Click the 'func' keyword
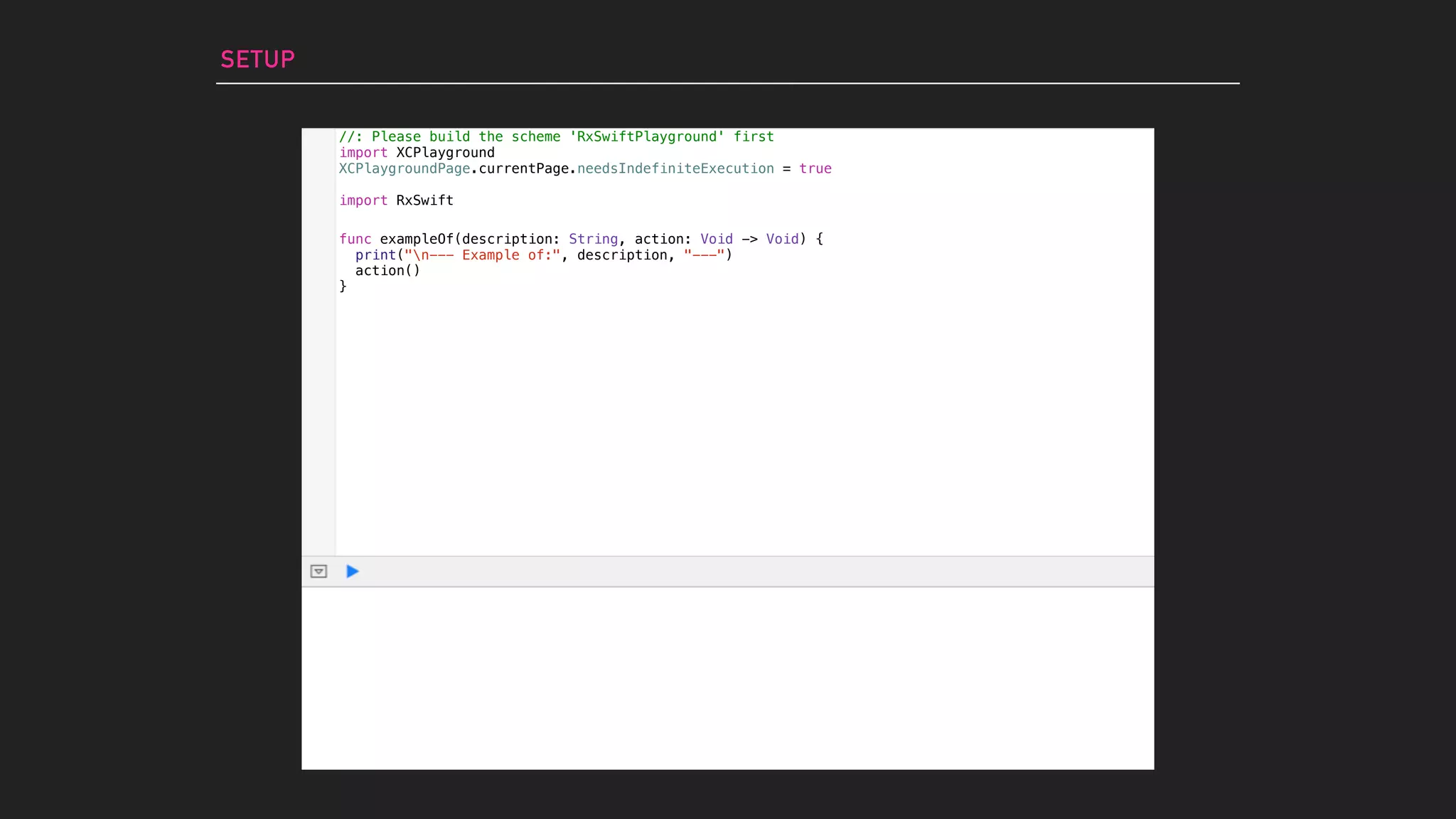 (x=355, y=239)
